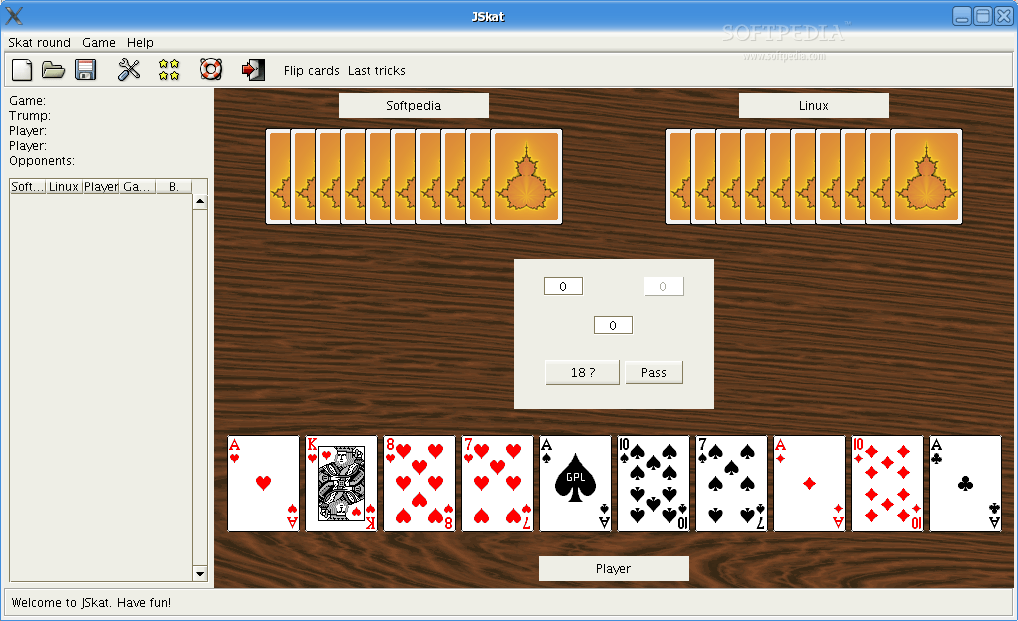This screenshot has width=1018, height=621.
Task: Open the Skat round menu
Action: [x=40, y=42]
